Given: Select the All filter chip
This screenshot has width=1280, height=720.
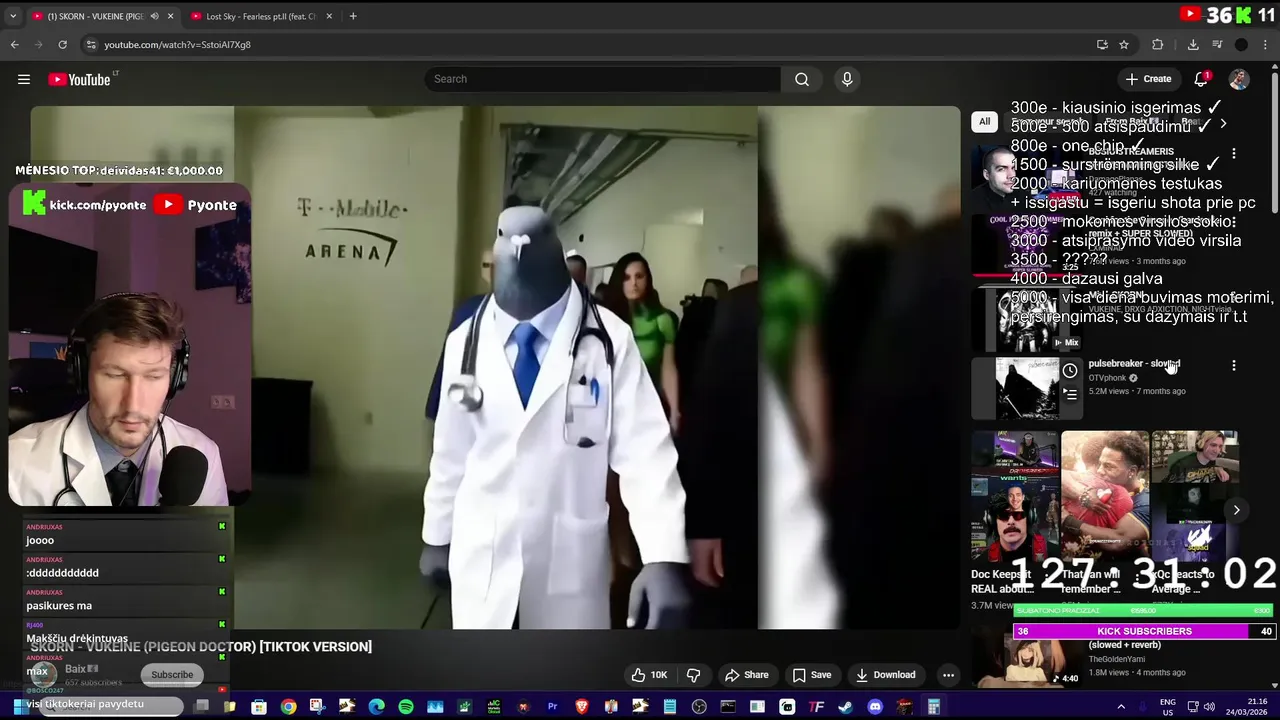Looking at the screenshot, I should [984, 122].
